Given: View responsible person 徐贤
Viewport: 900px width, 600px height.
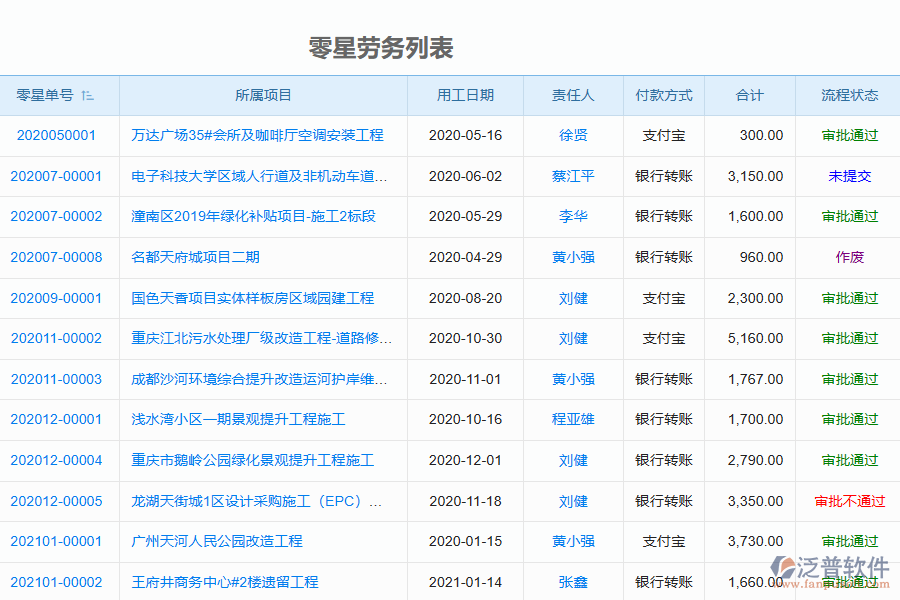Looking at the screenshot, I should pyautogui.click(x=572, y=135).
